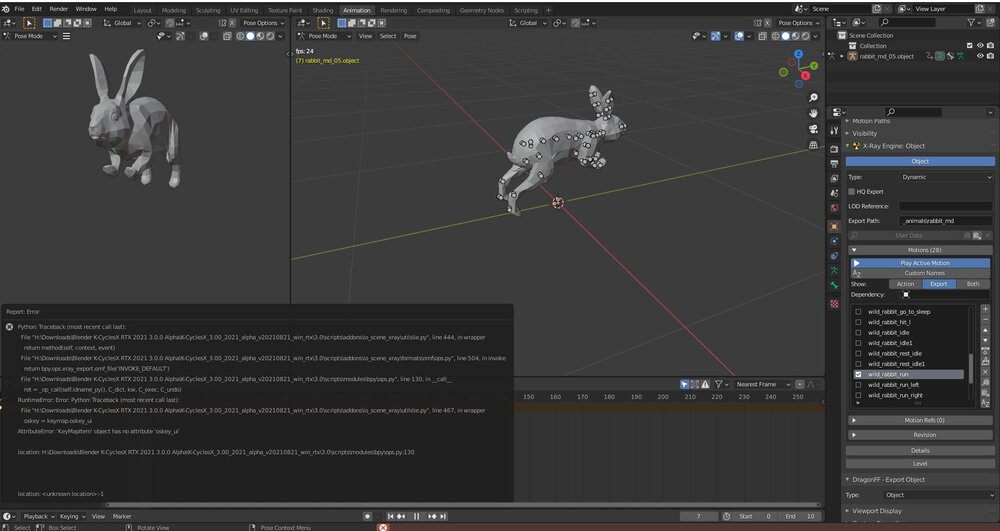Uncheck the wild_rabbit_run motion checkbox

coord(858,374)
